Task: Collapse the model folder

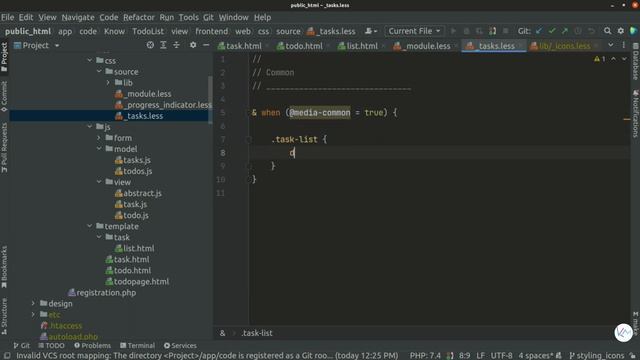Action: tap(99, 149)
